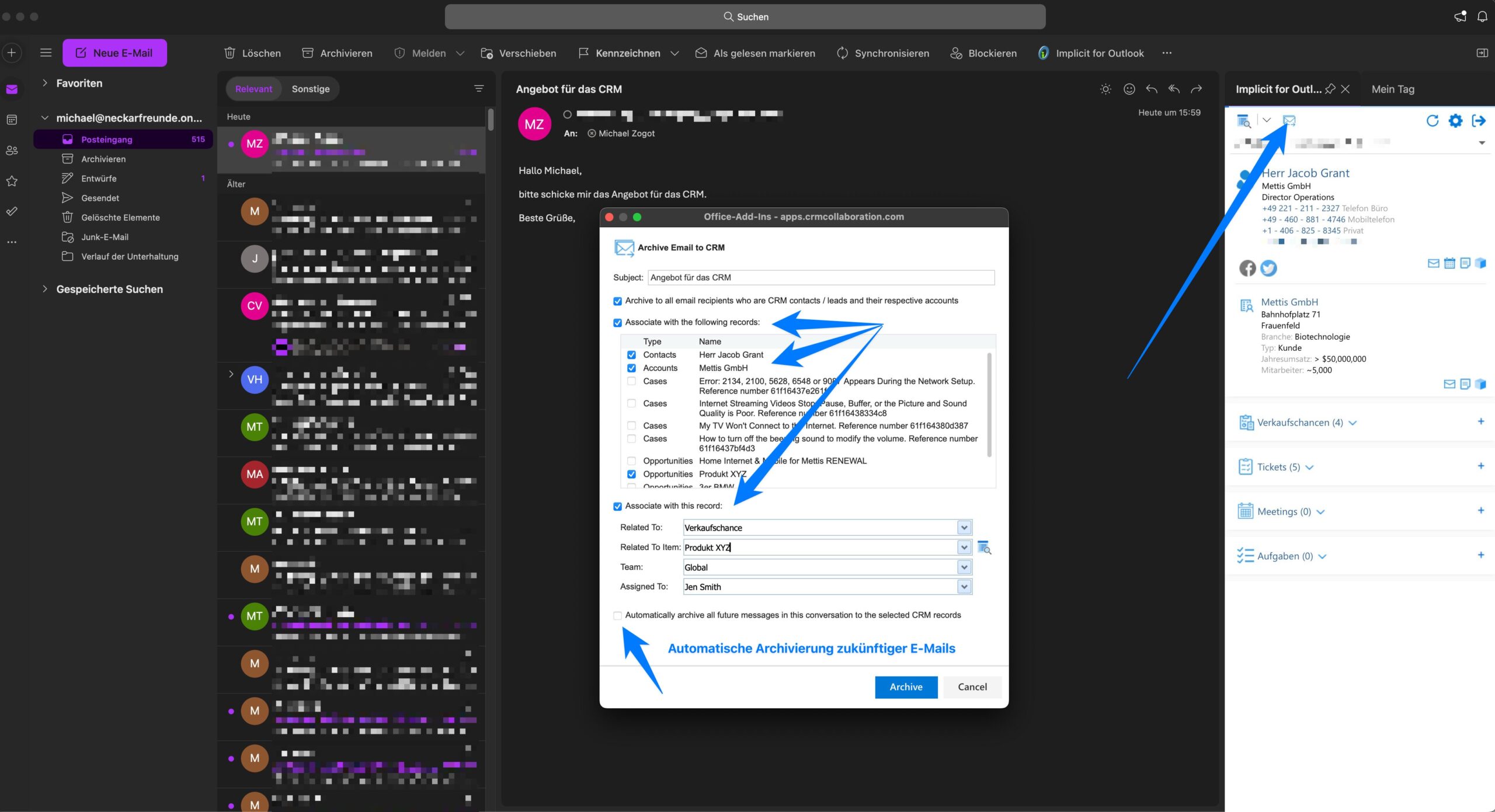Open Calendar from the left sidebar

point(12,120)
